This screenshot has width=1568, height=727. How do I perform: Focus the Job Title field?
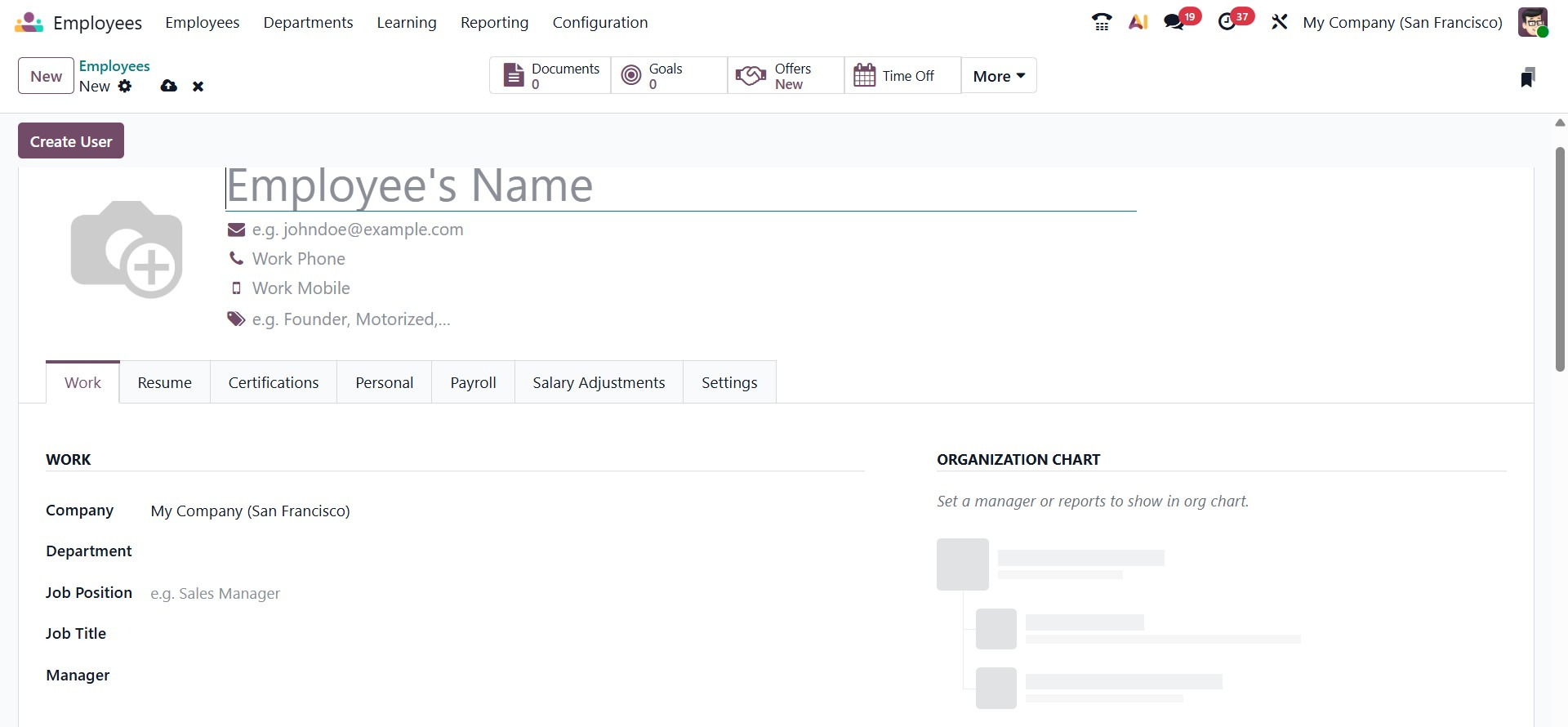[507, 635]
